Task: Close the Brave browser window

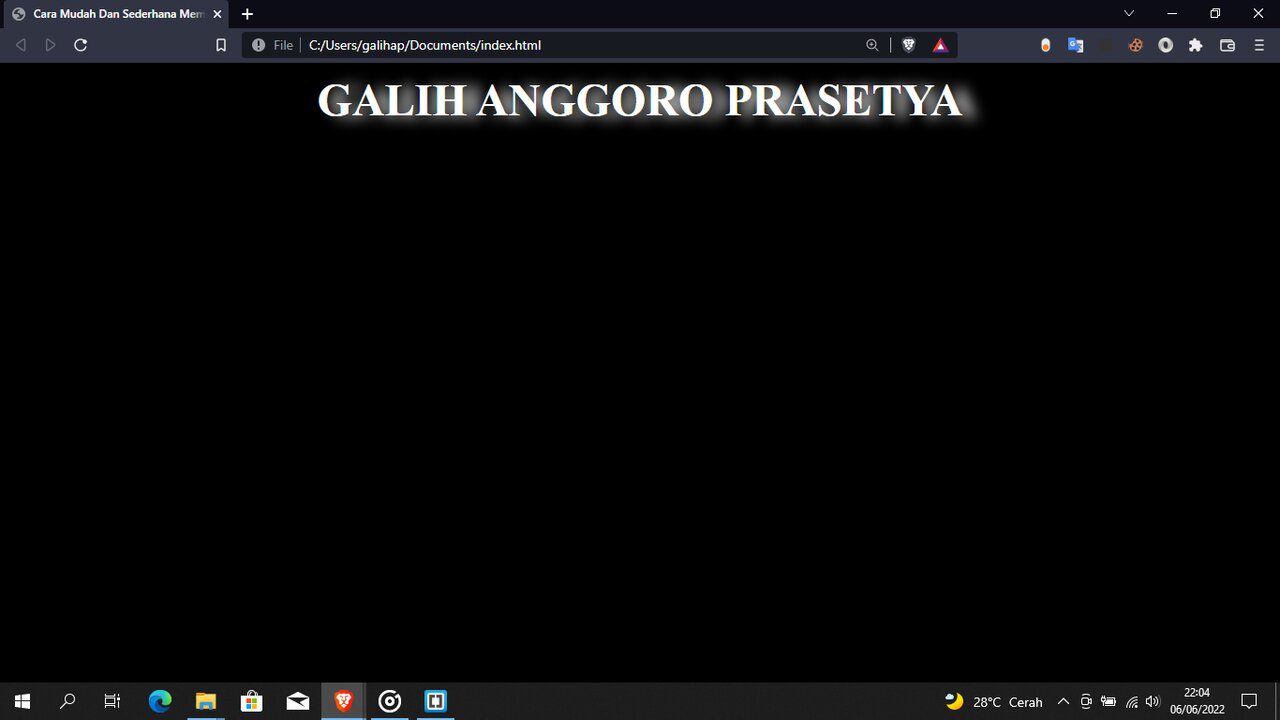Action: click(x=1258, y=13)
